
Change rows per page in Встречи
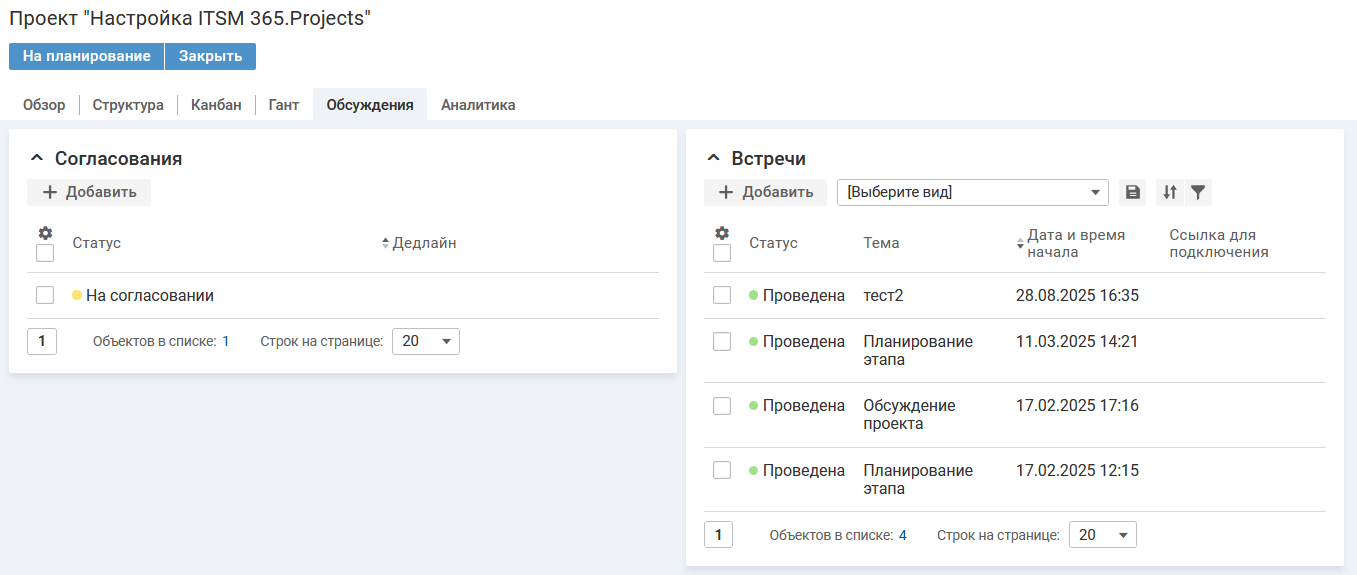(1102, 535)
